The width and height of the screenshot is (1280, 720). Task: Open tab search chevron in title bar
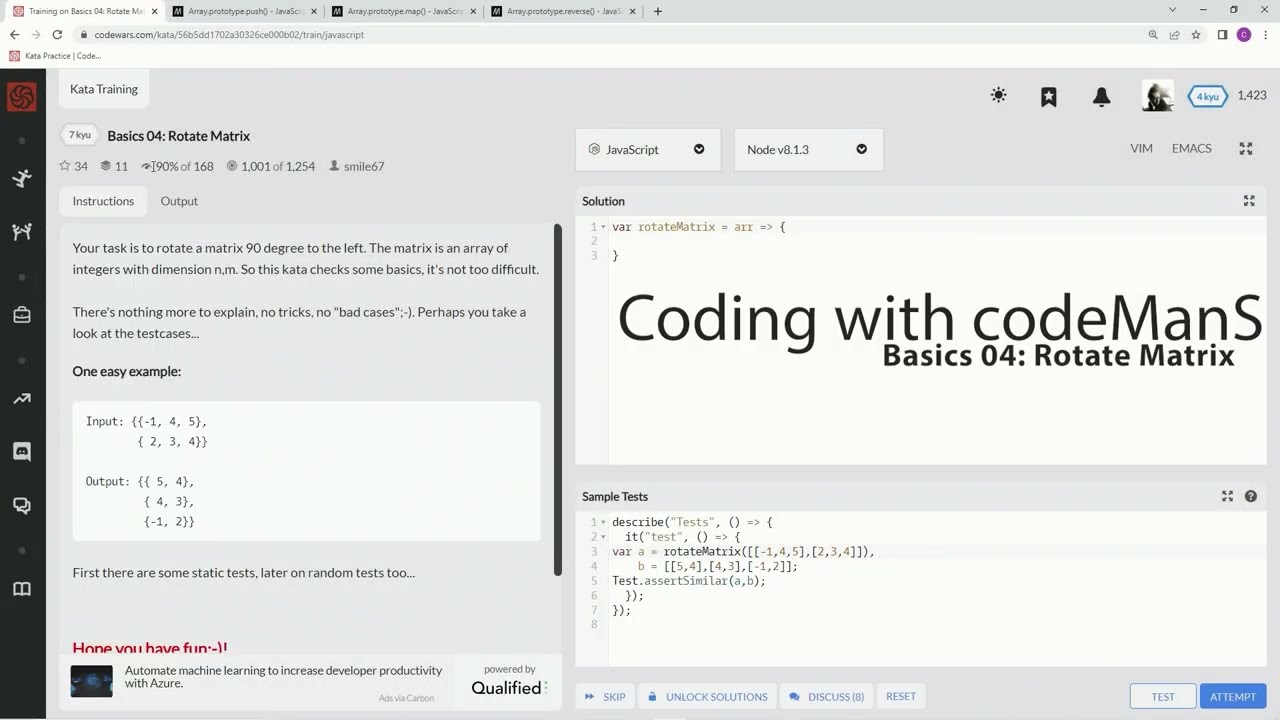point(1172,10)
